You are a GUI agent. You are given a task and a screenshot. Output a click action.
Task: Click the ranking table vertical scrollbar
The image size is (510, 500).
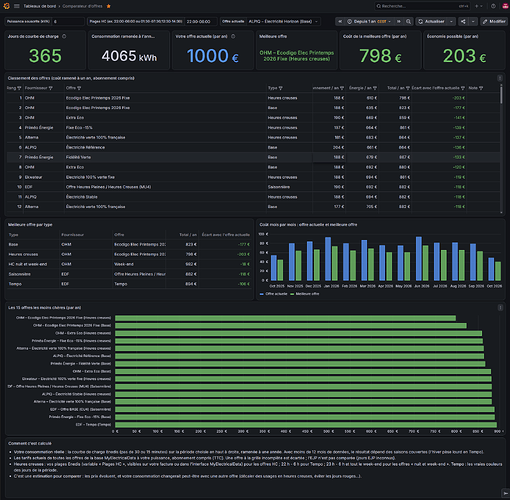[501, 94]
